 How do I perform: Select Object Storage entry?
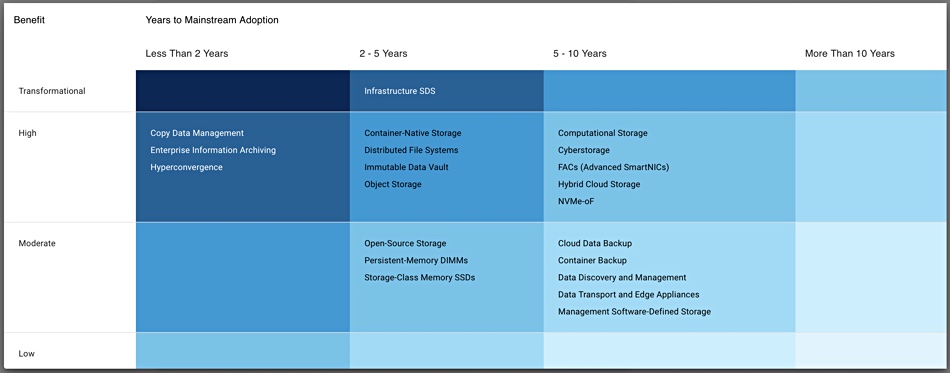tap(393, 184)
